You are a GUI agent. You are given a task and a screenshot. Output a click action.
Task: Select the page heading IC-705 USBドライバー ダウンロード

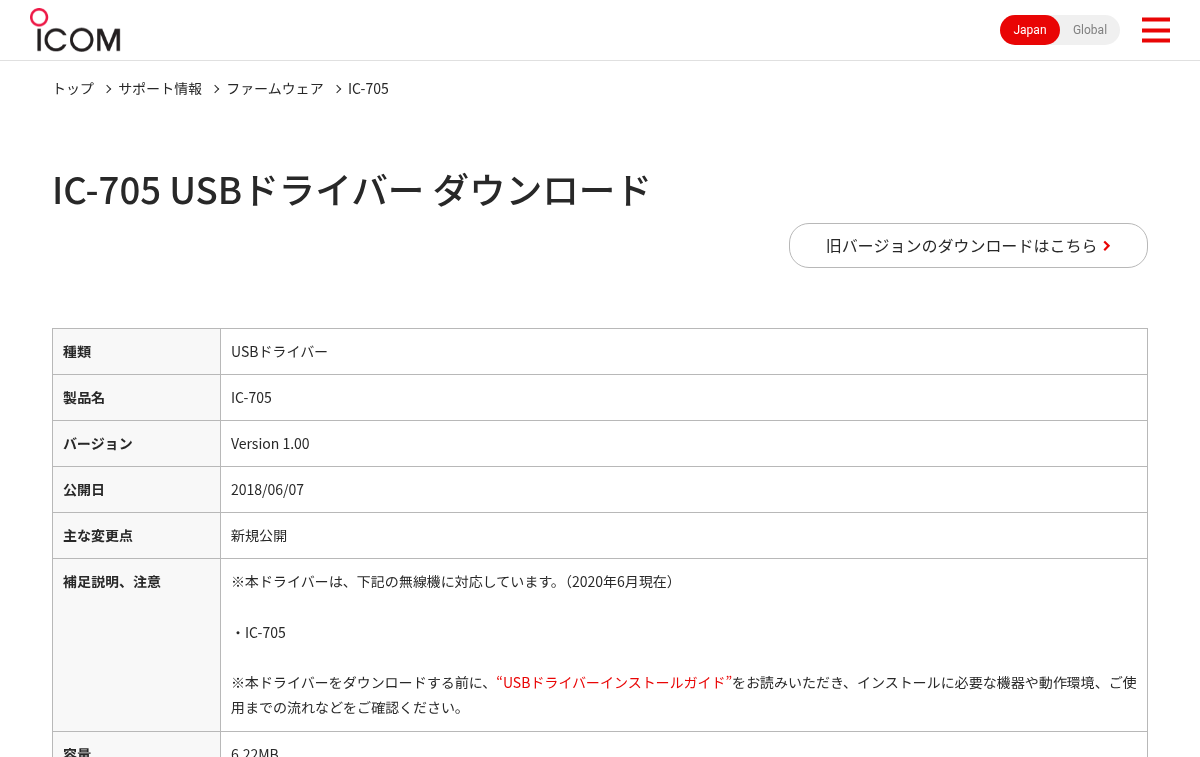coord(351,190)
